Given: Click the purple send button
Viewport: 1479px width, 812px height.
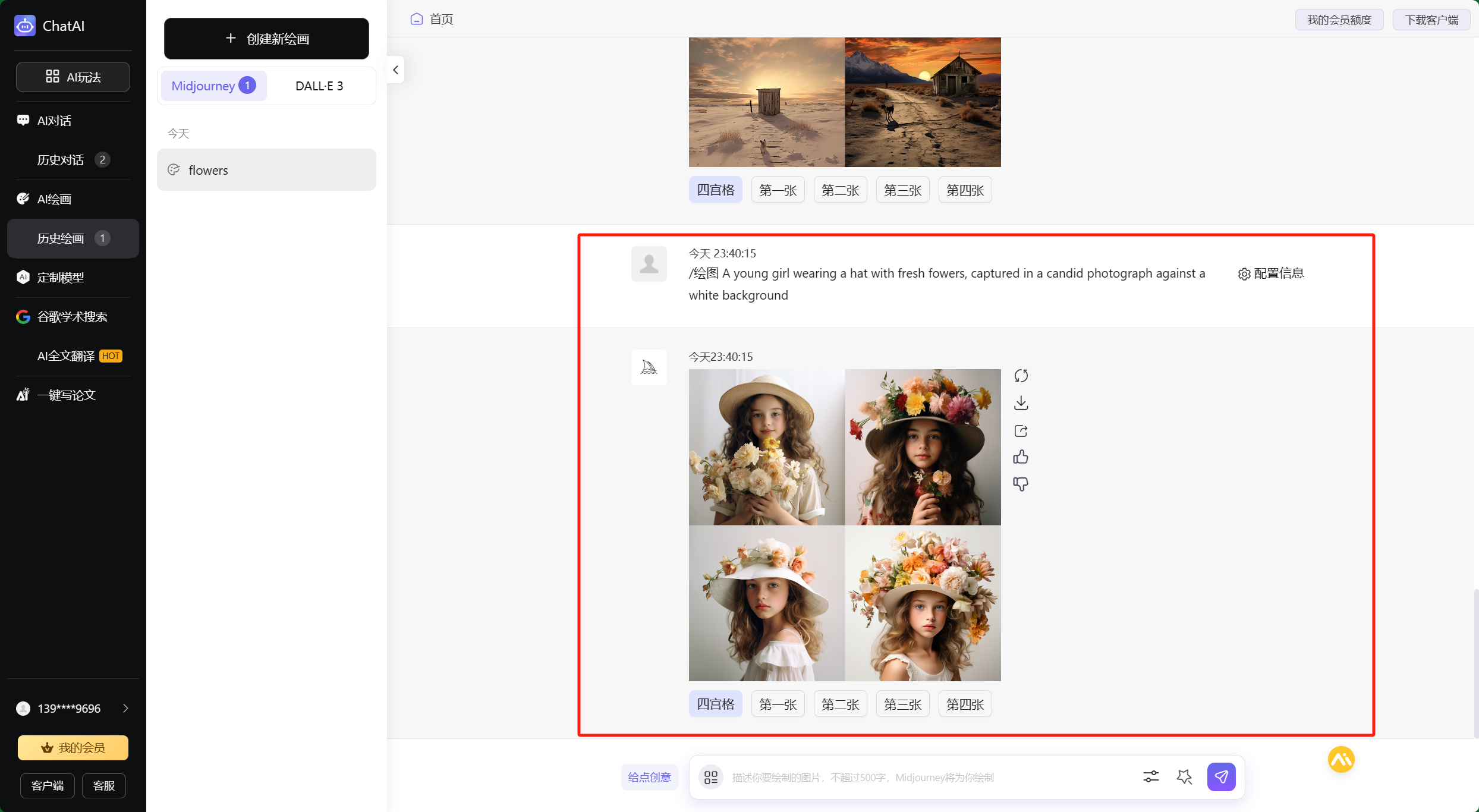Looking at the screenshot, I should click(x=1221, y=776).
